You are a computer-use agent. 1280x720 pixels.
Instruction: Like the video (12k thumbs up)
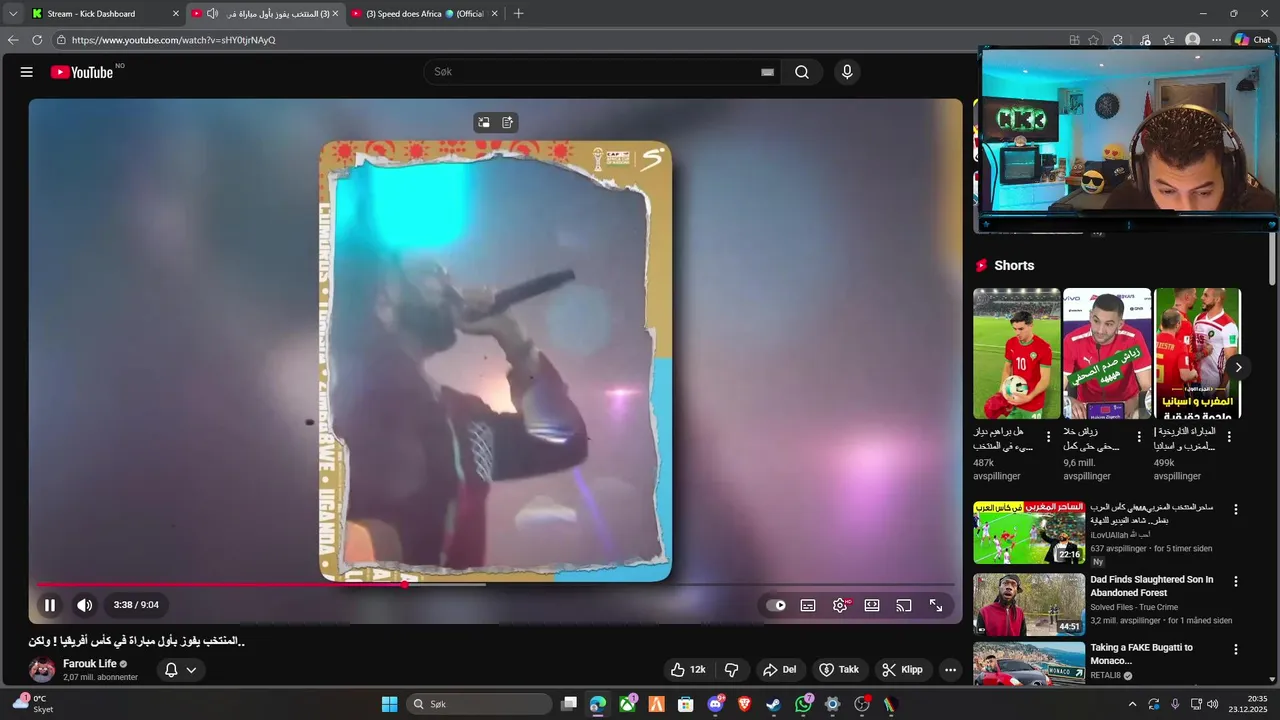tap(688, 669)
